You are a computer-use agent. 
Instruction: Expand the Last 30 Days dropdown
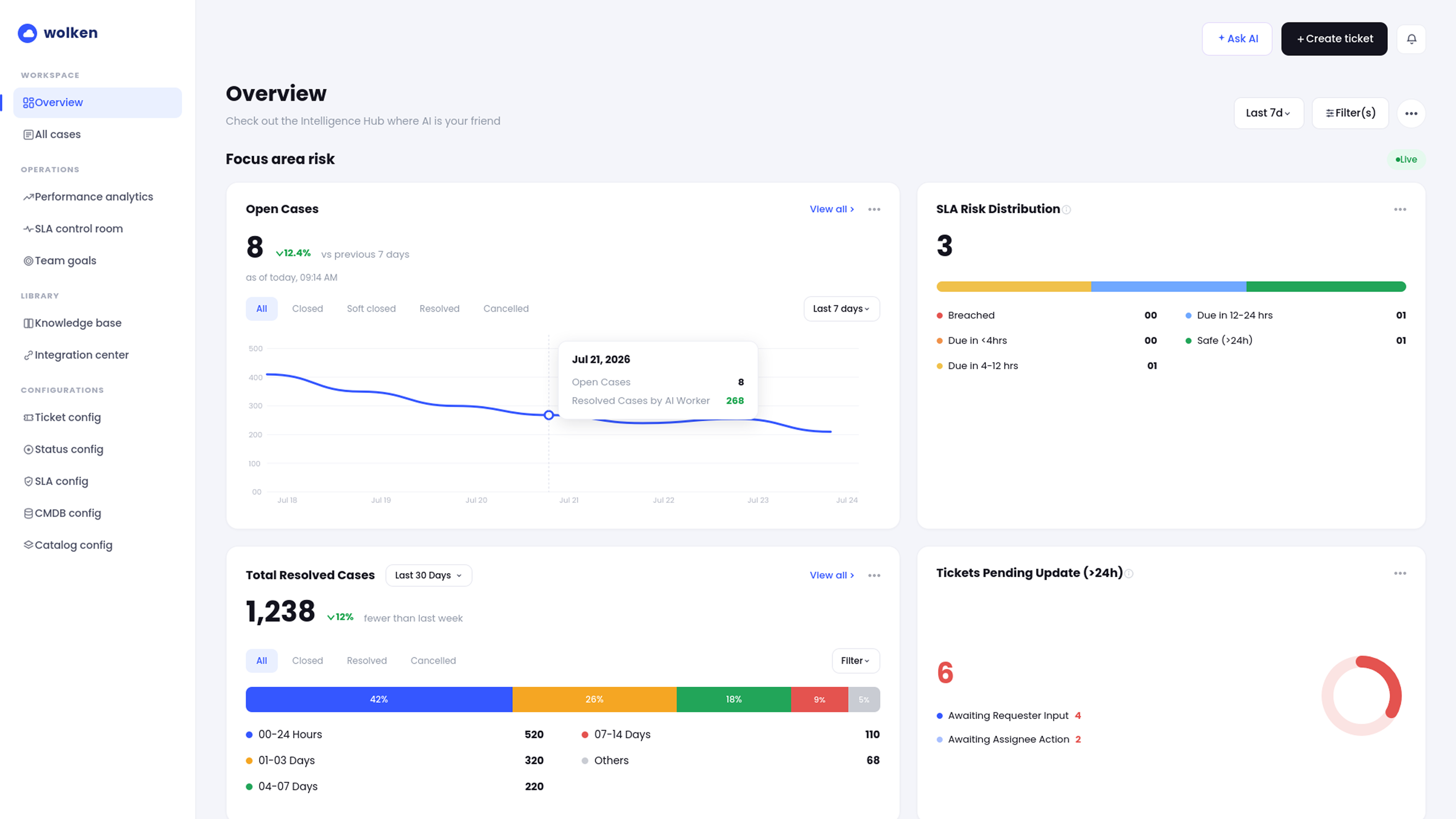(429, 575)
